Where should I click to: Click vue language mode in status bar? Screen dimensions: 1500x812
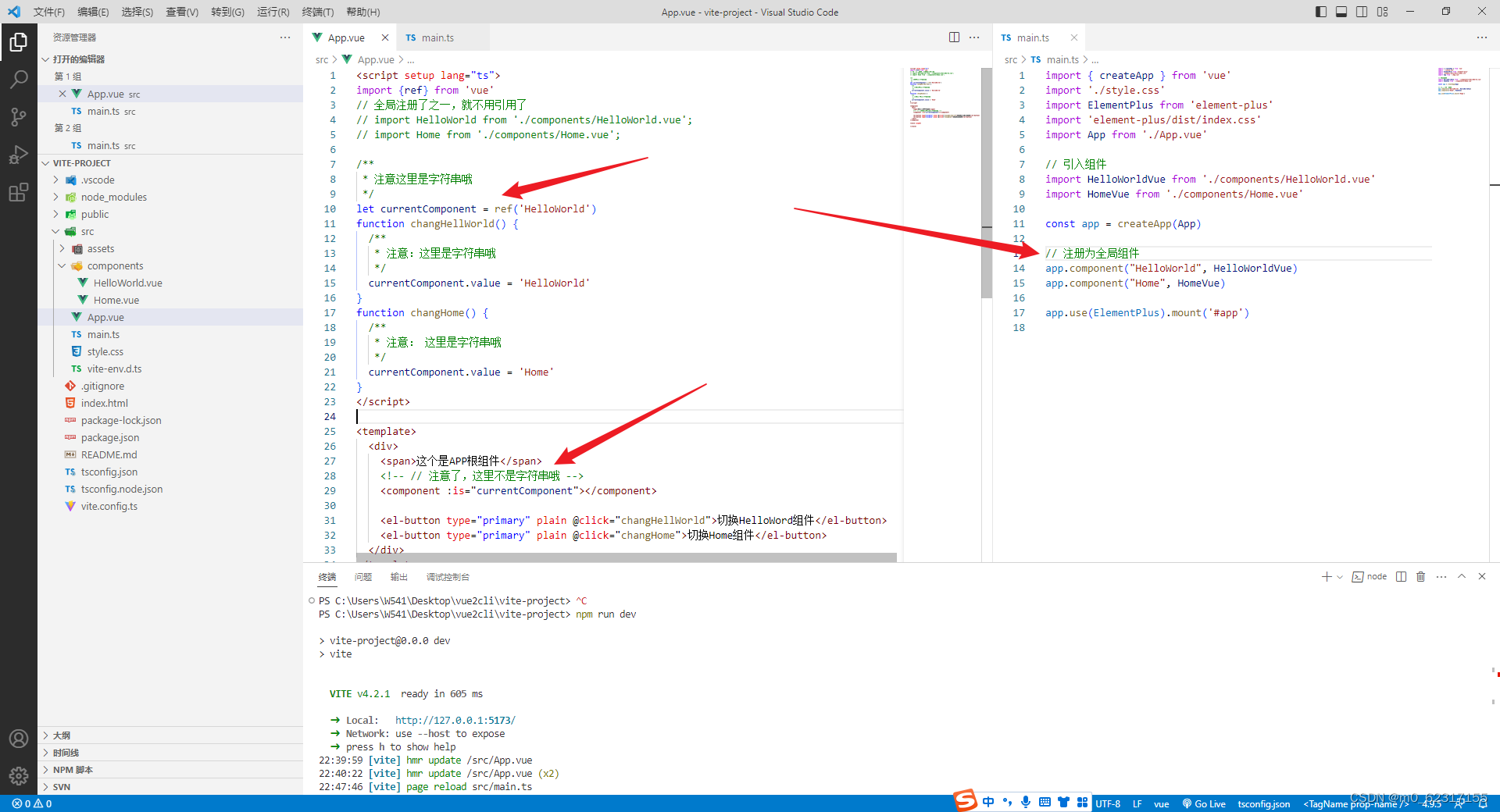(x=1162, y=803)
